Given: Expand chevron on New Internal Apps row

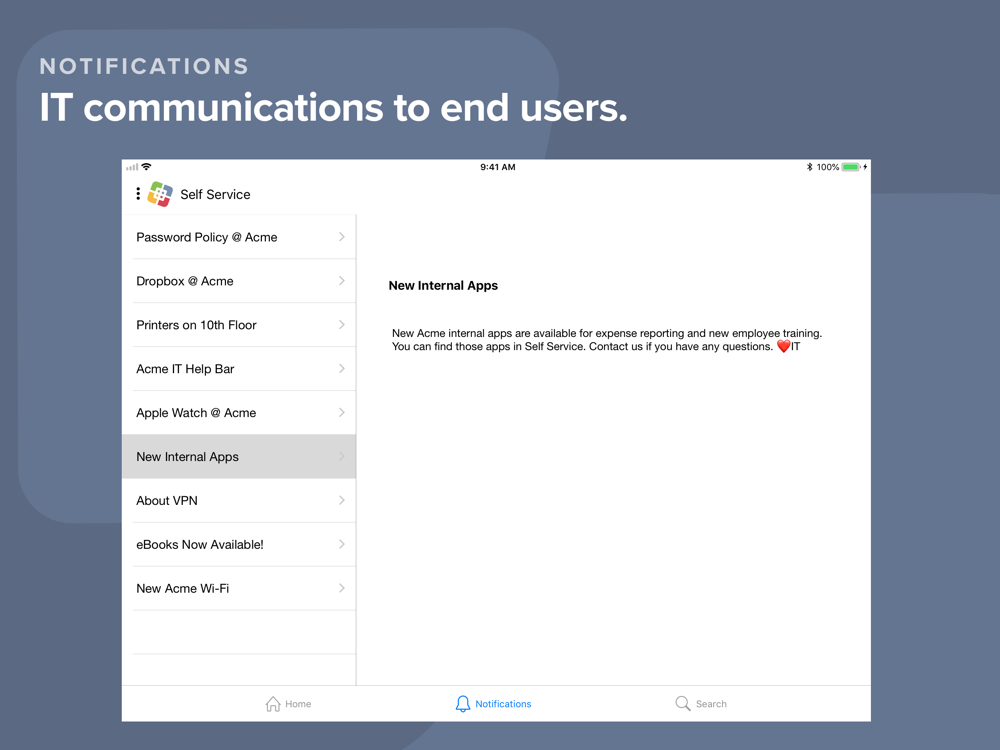Looking at the screenshot, I should coord(342,457).
